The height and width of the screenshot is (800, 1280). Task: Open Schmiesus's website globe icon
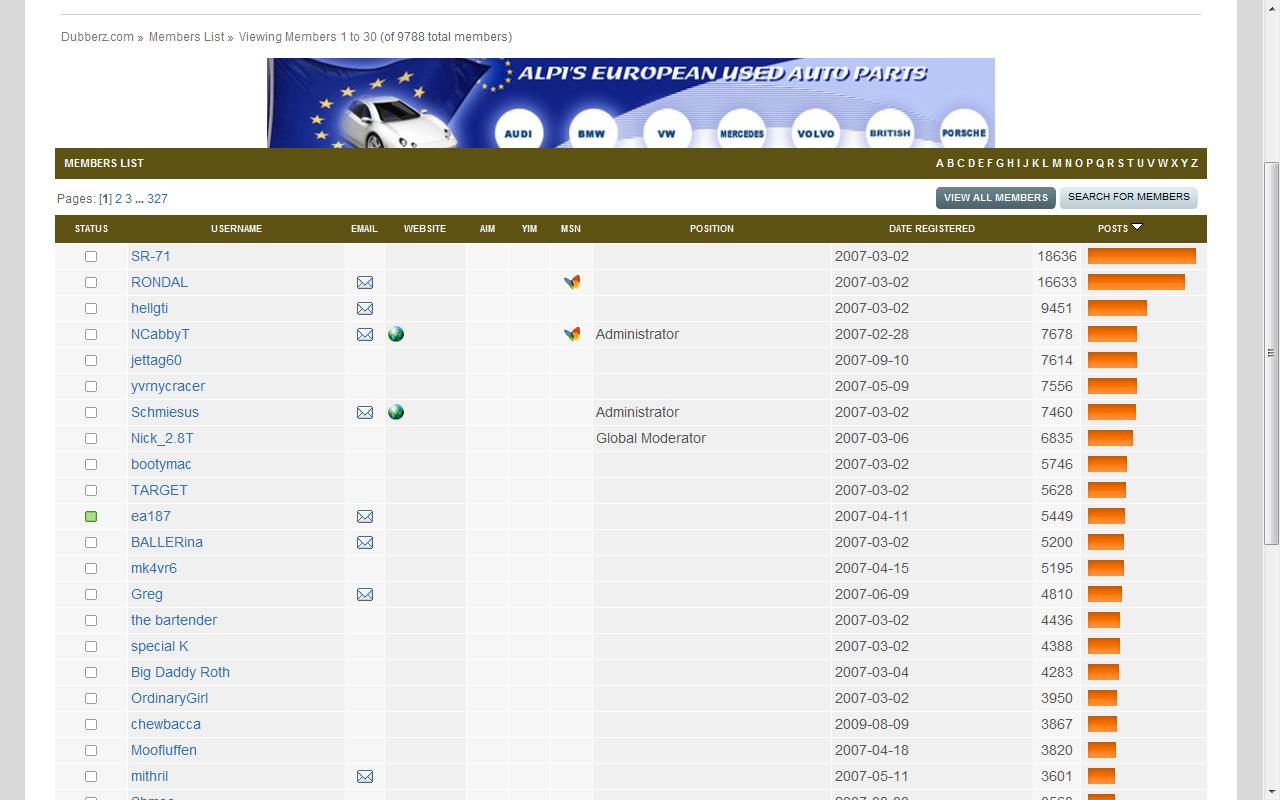(396, 412)
